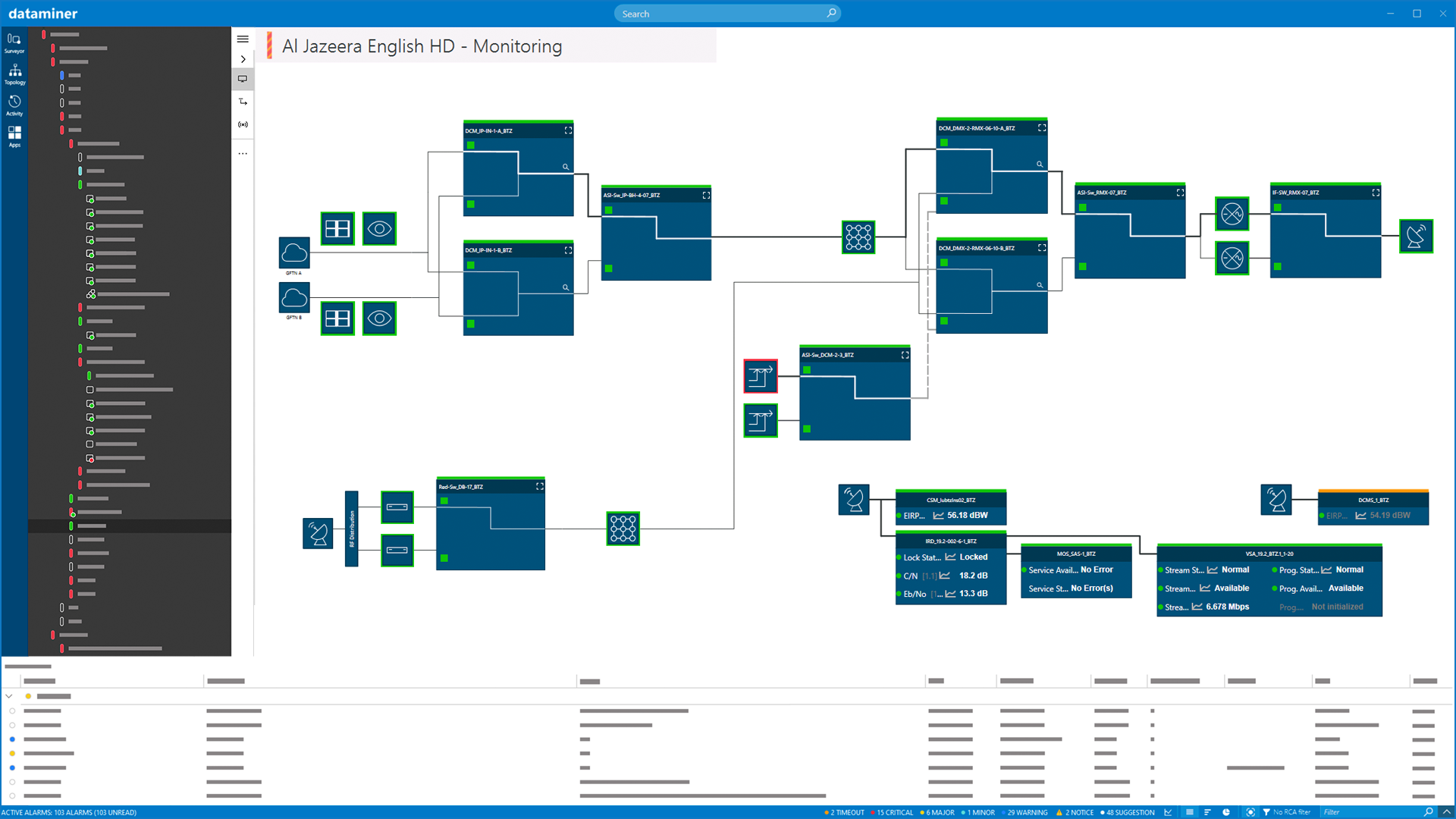Screen dimensions: 1456x819
Task: Click the RF Distribution vertical bar
Action: pyautogui.click(x=351, y=529)
